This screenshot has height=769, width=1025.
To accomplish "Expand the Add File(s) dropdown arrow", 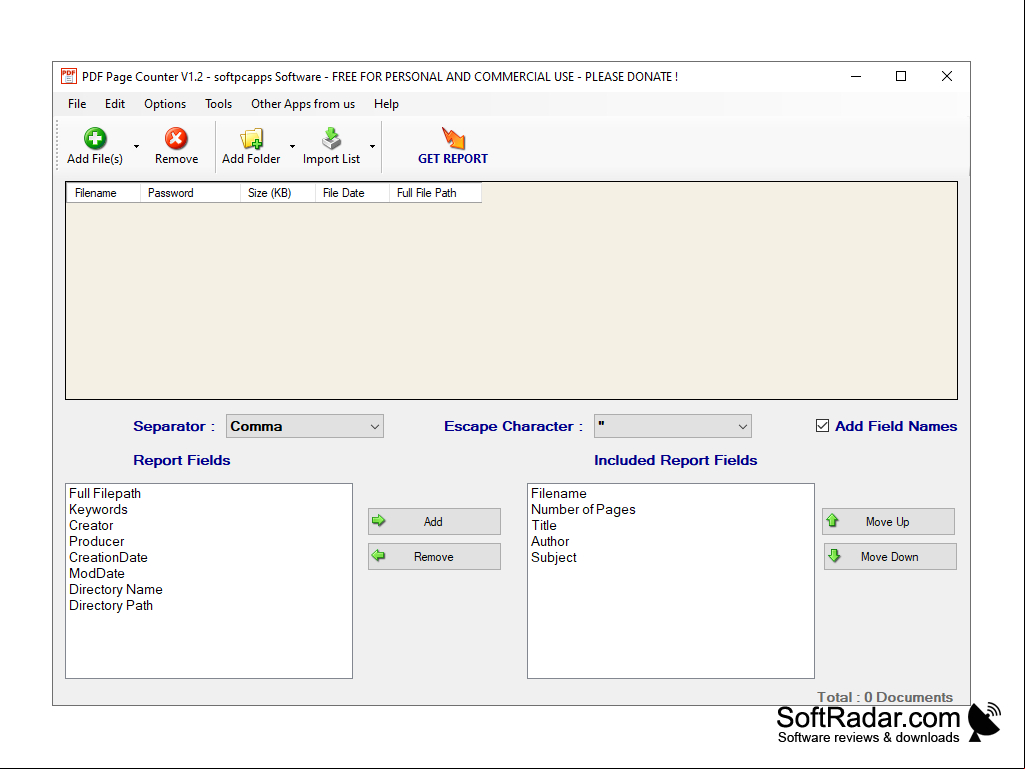I will [x=136, y=146].
